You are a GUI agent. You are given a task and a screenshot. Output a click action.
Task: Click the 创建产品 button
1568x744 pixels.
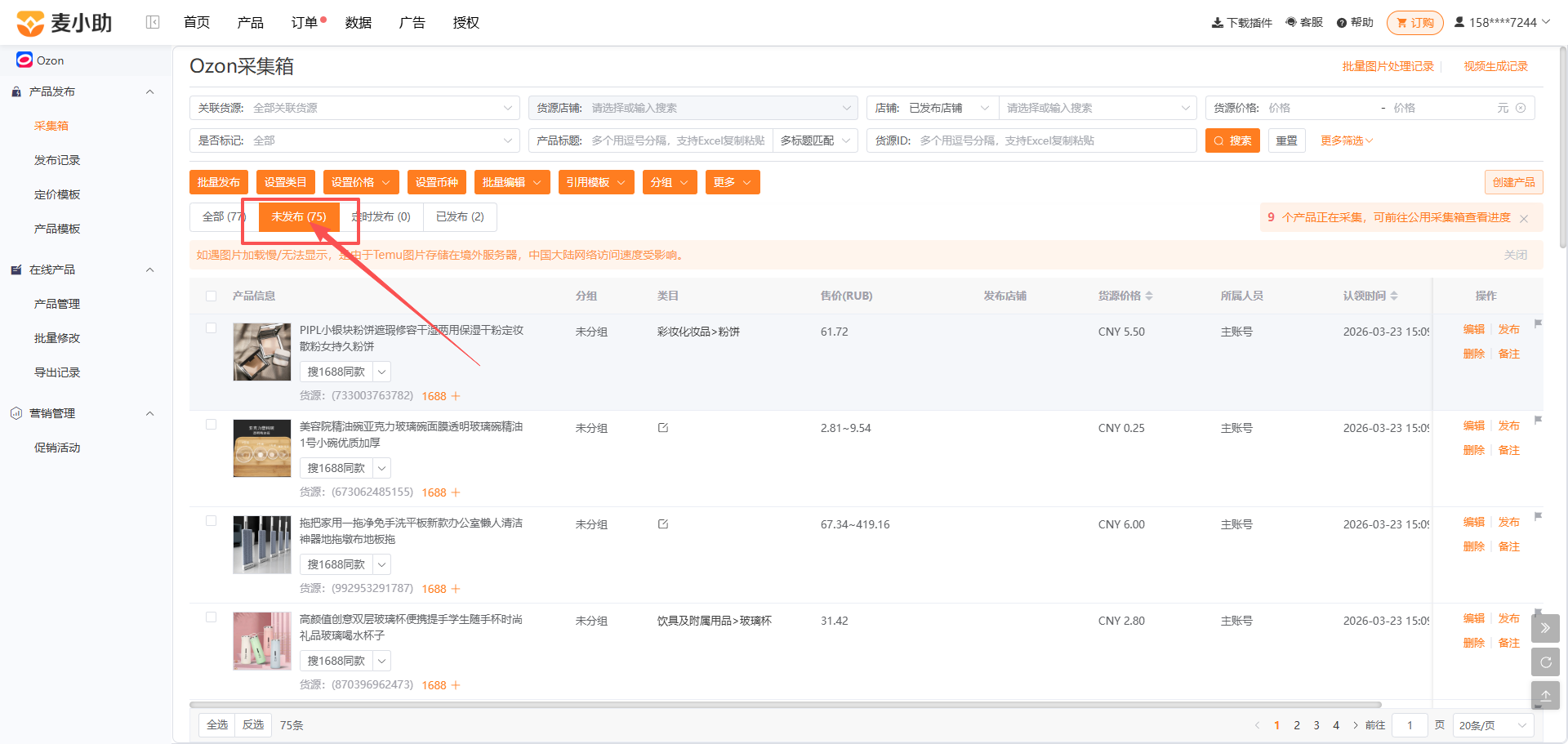tap(1514, 182)
